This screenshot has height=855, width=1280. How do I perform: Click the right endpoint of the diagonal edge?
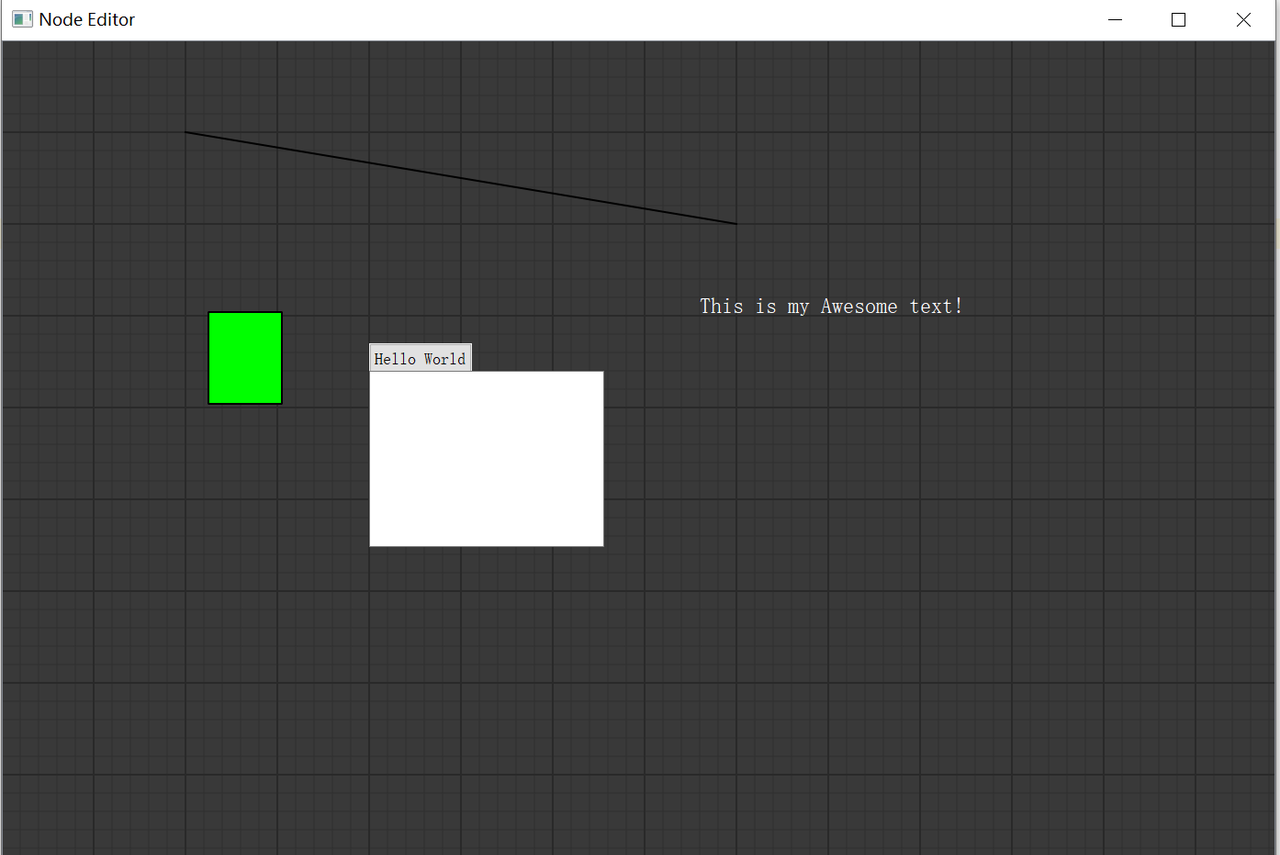coord(735,223)
